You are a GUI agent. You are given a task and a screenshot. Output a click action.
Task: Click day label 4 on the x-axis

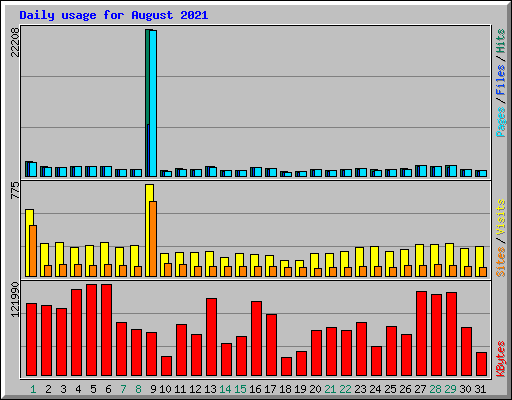[x=78, y=389]
